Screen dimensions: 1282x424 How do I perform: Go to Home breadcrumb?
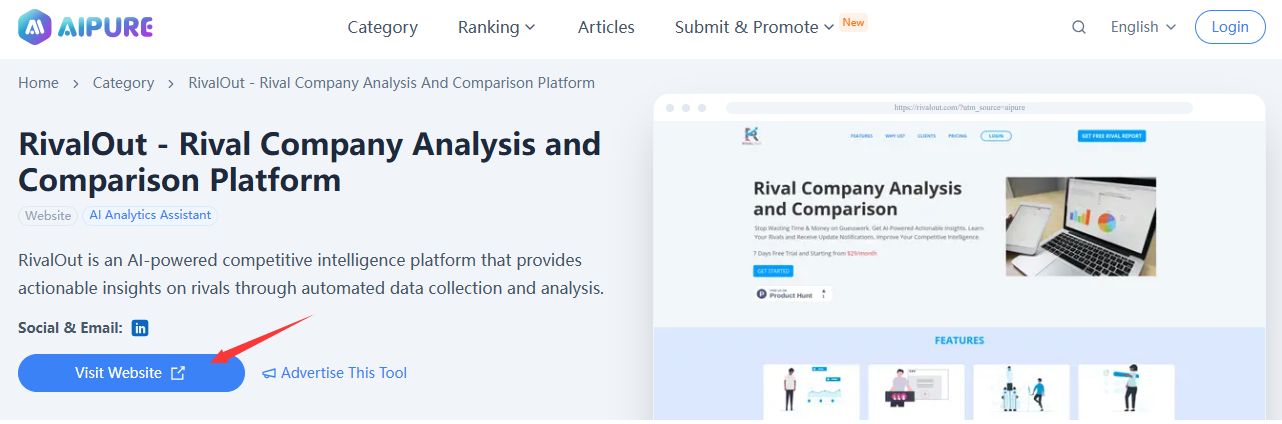(38, 83)
